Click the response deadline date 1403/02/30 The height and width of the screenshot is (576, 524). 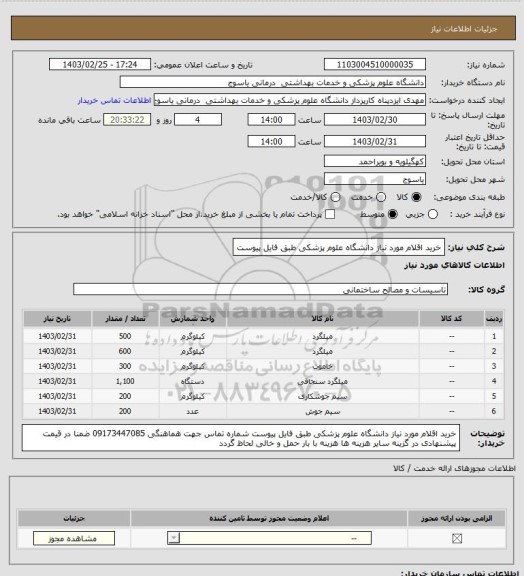(375, 120)
